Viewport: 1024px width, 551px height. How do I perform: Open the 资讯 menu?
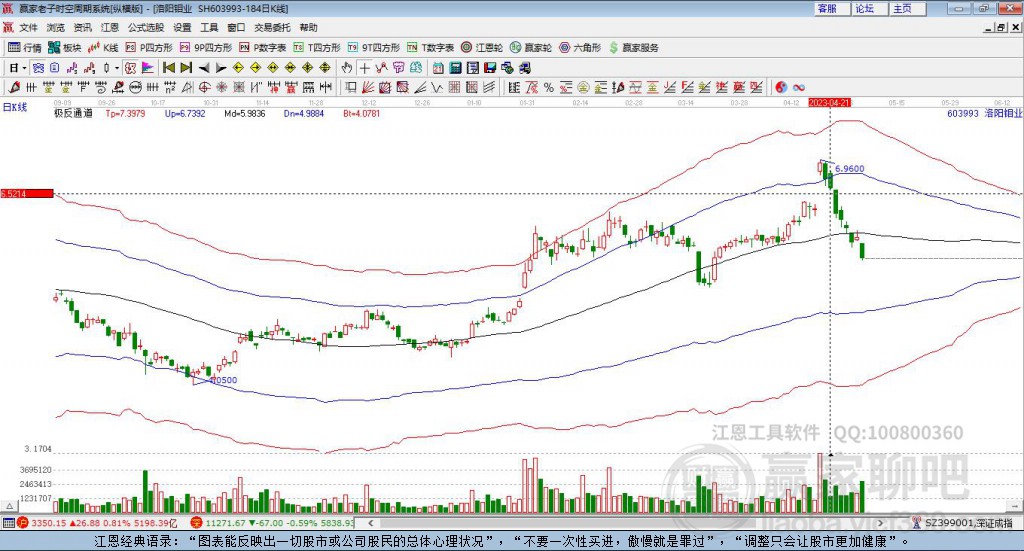82,27
